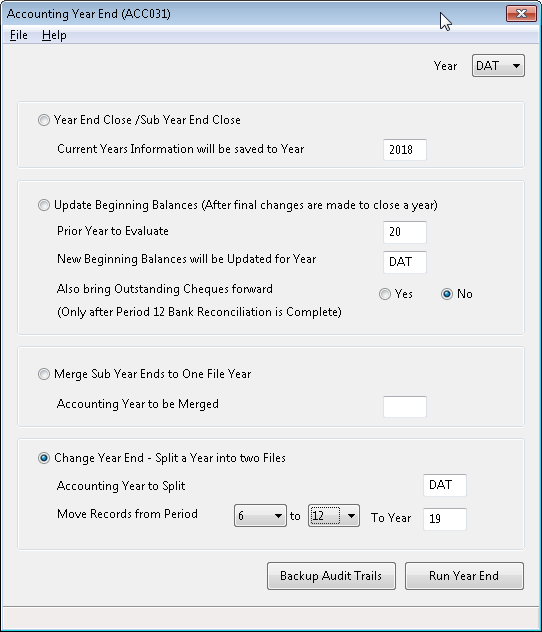
Task: Click Accounting Year to Split field
Action: point(445,485)
